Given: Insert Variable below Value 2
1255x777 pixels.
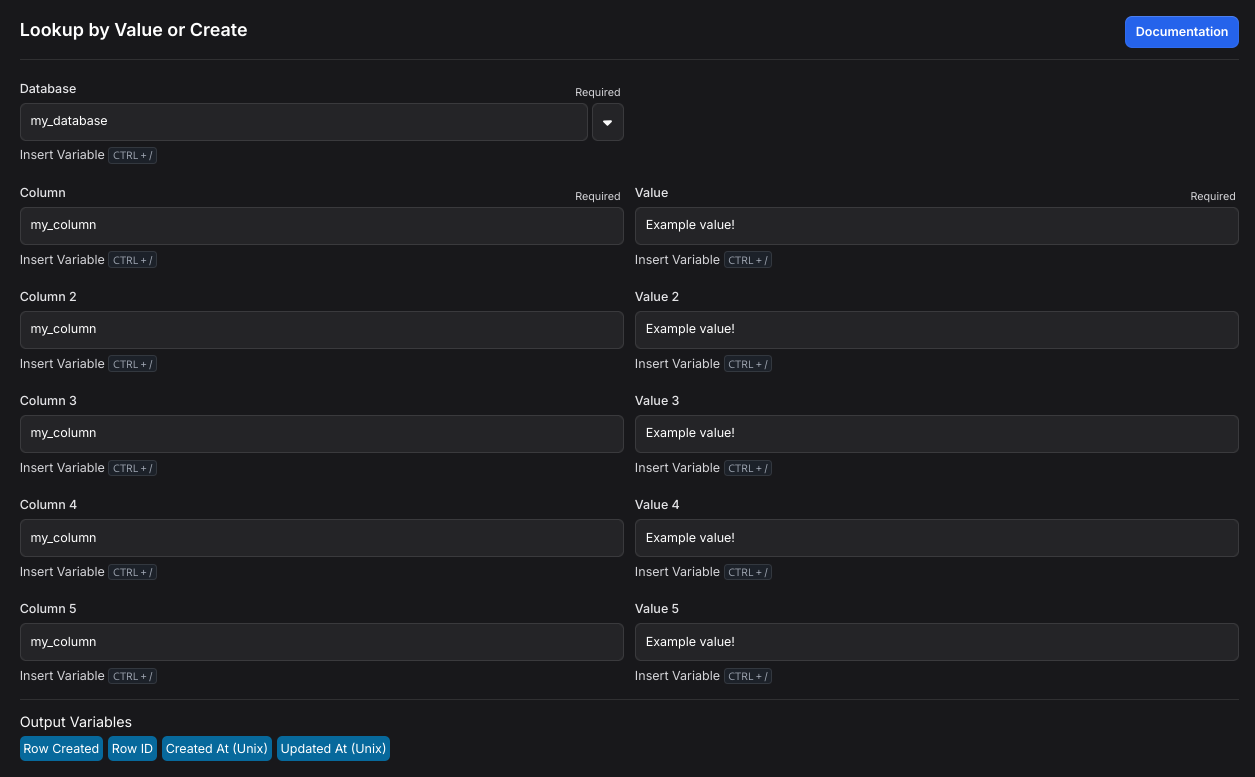Looking at the screenshot, I should click(677, 364).
